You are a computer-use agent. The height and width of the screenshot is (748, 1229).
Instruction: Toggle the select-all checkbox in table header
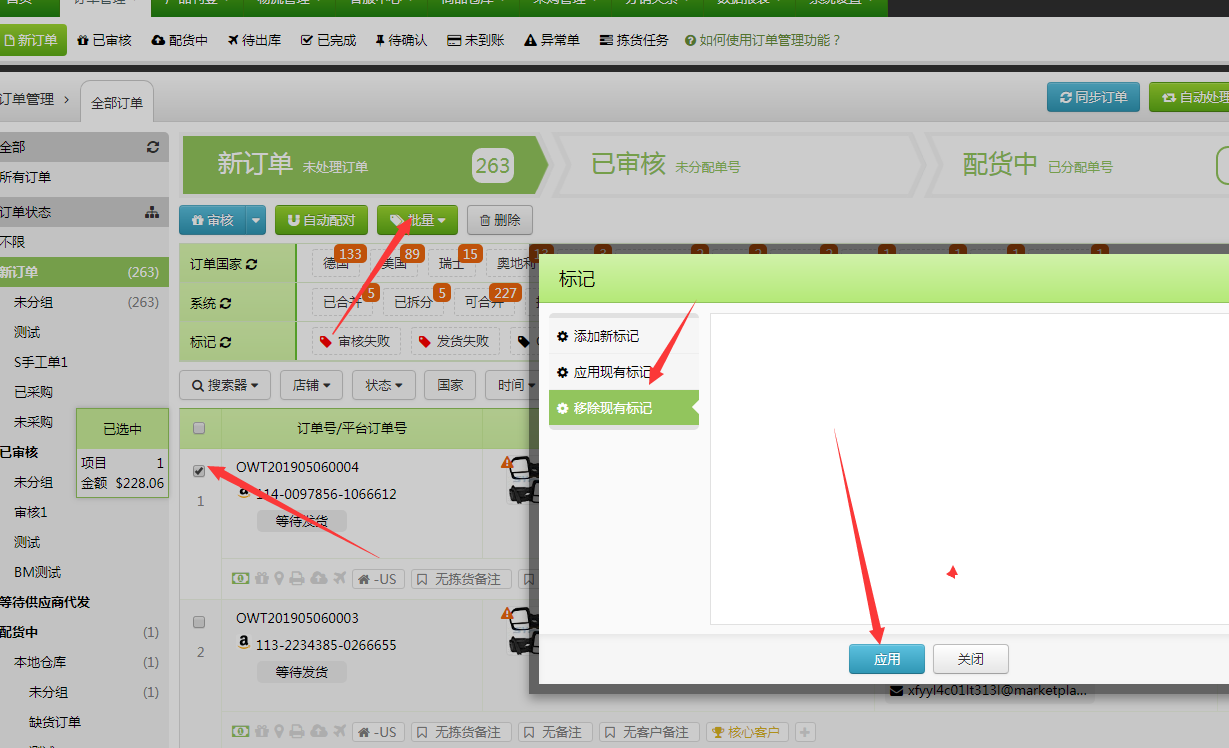point(199,428)
